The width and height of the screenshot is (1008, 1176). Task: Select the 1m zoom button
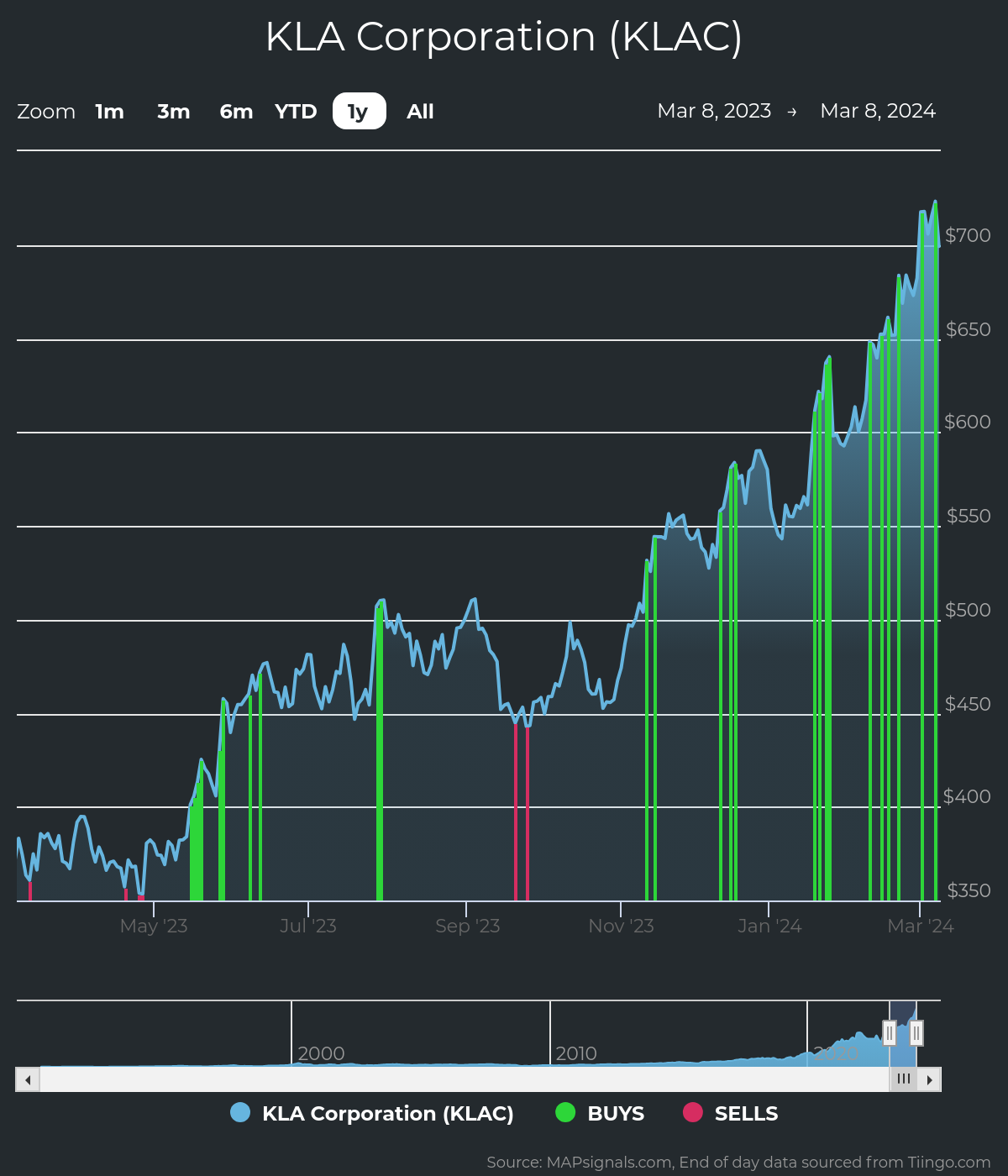[109, 110]
